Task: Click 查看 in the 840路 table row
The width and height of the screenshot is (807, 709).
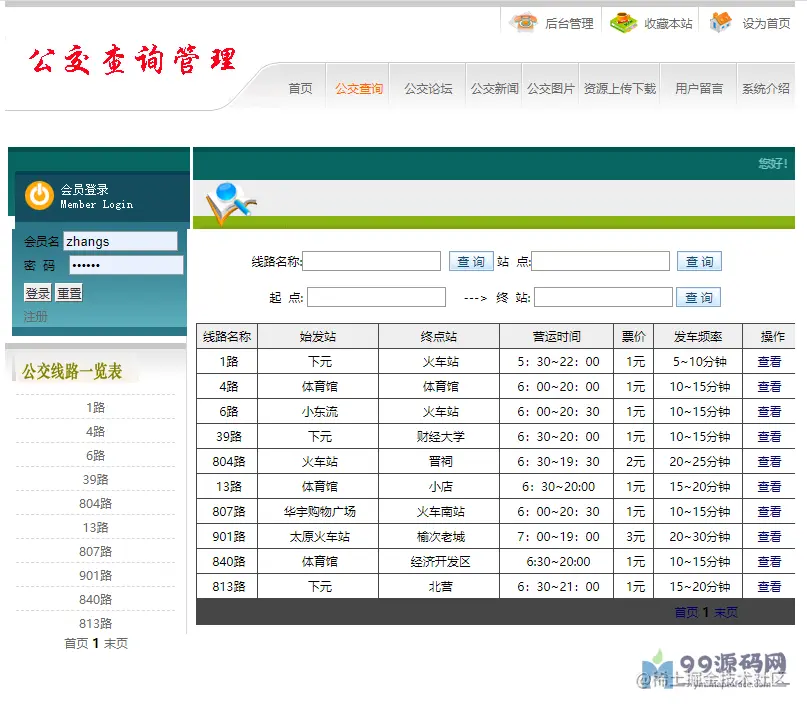Action: [769, 561]
